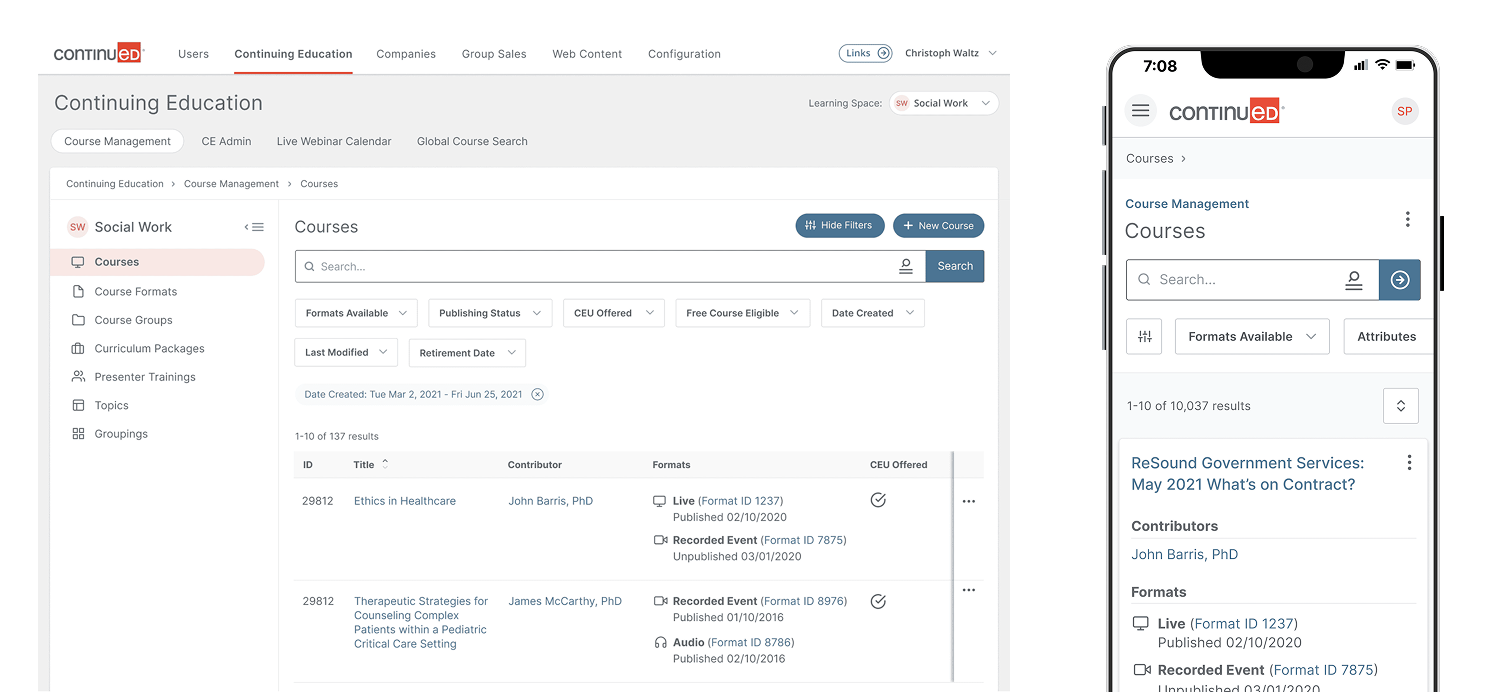
Task: Toggle CEU Offered check for Ethics in Healthcare
Action: (878, 500)
